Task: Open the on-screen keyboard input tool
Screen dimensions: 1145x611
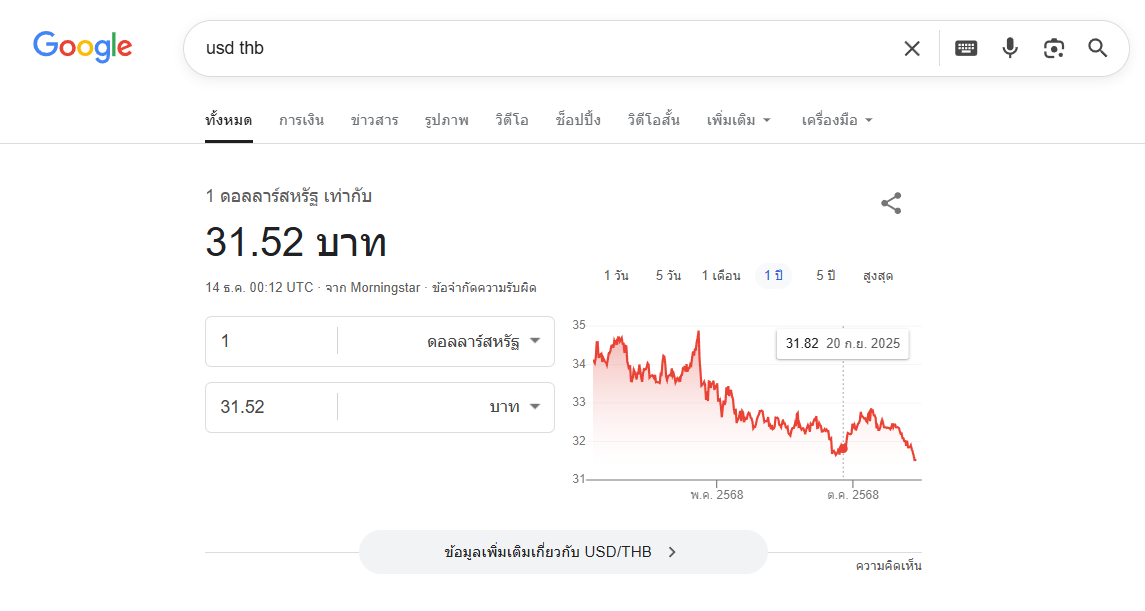Action: pos(965,48)
